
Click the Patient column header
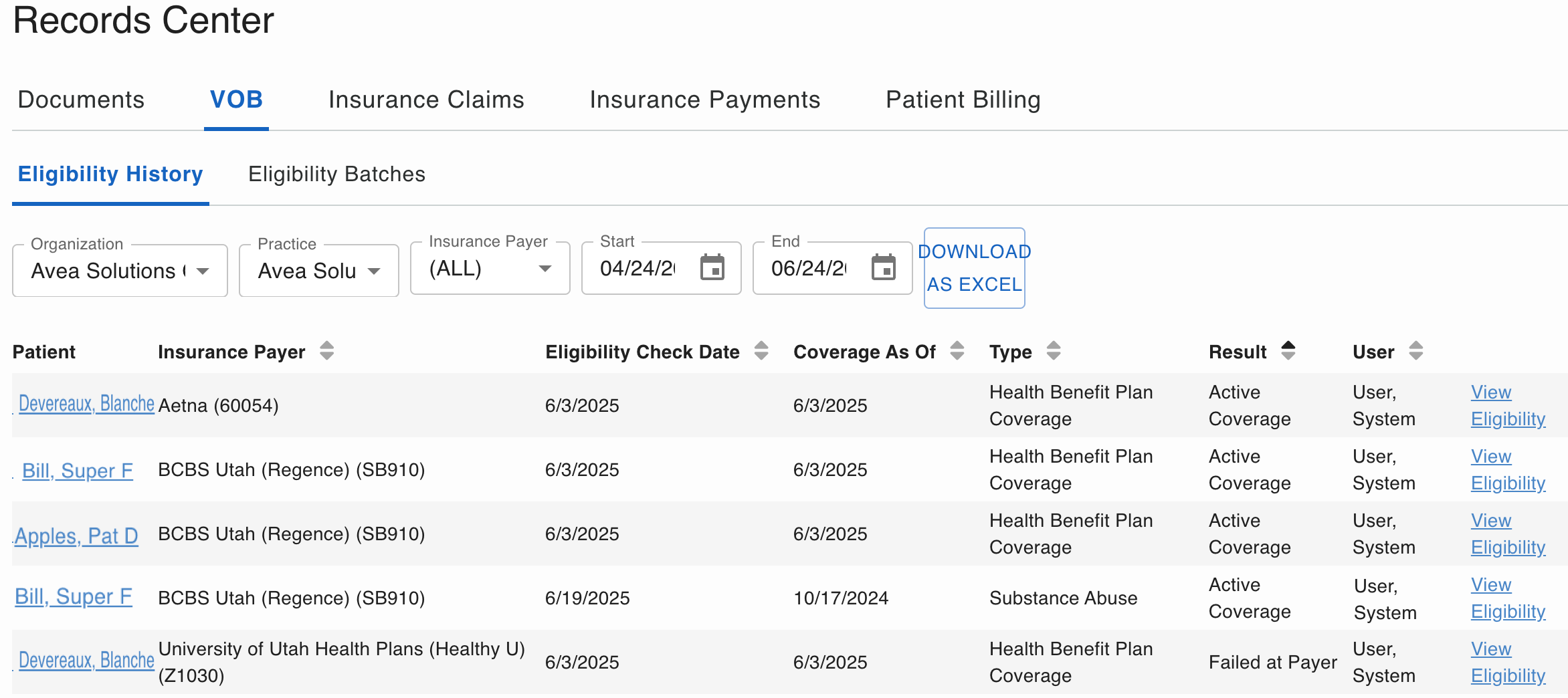click(x=44, y=352)
